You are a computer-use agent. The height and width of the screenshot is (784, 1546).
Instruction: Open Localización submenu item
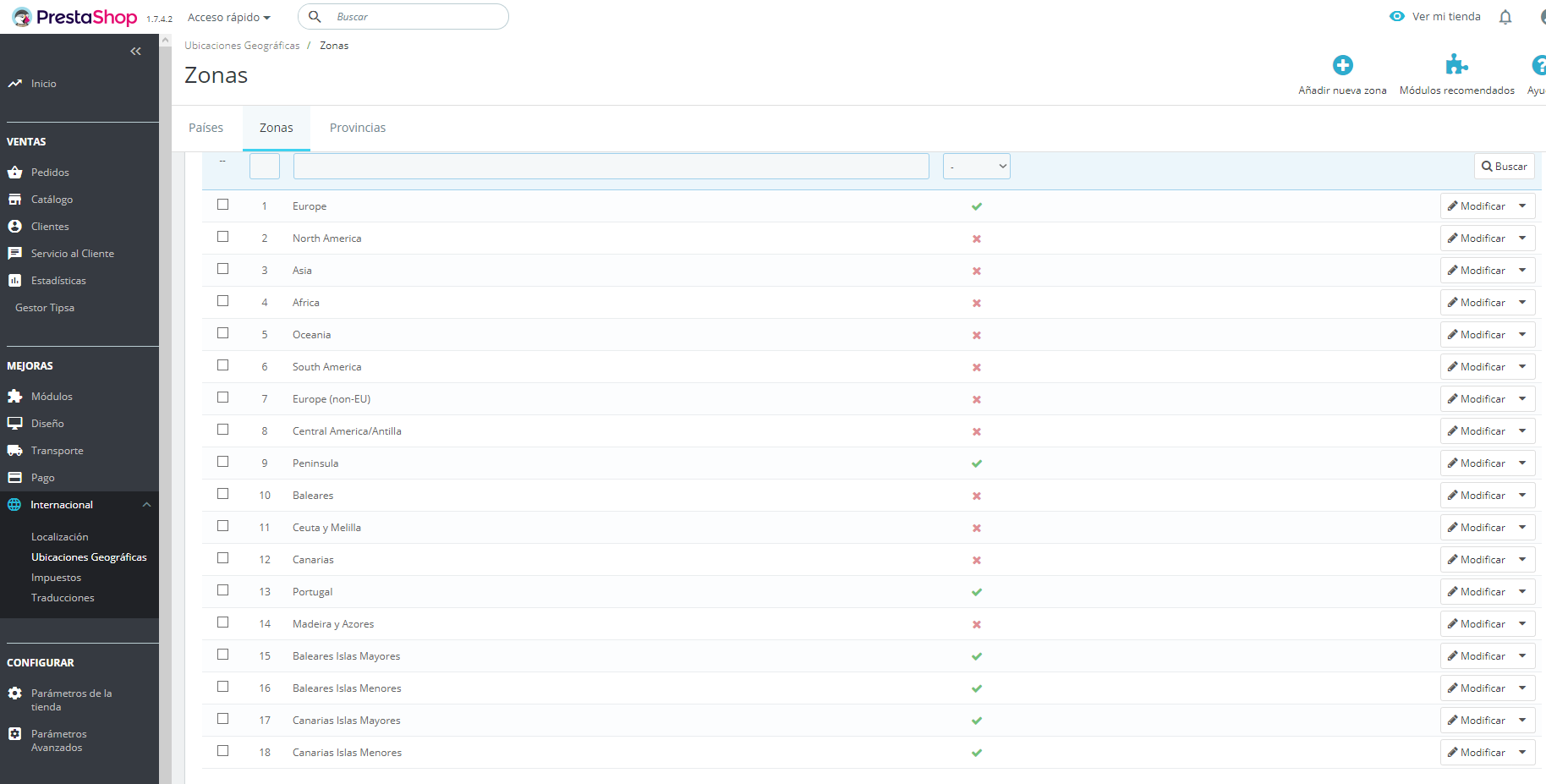(60, 537)
